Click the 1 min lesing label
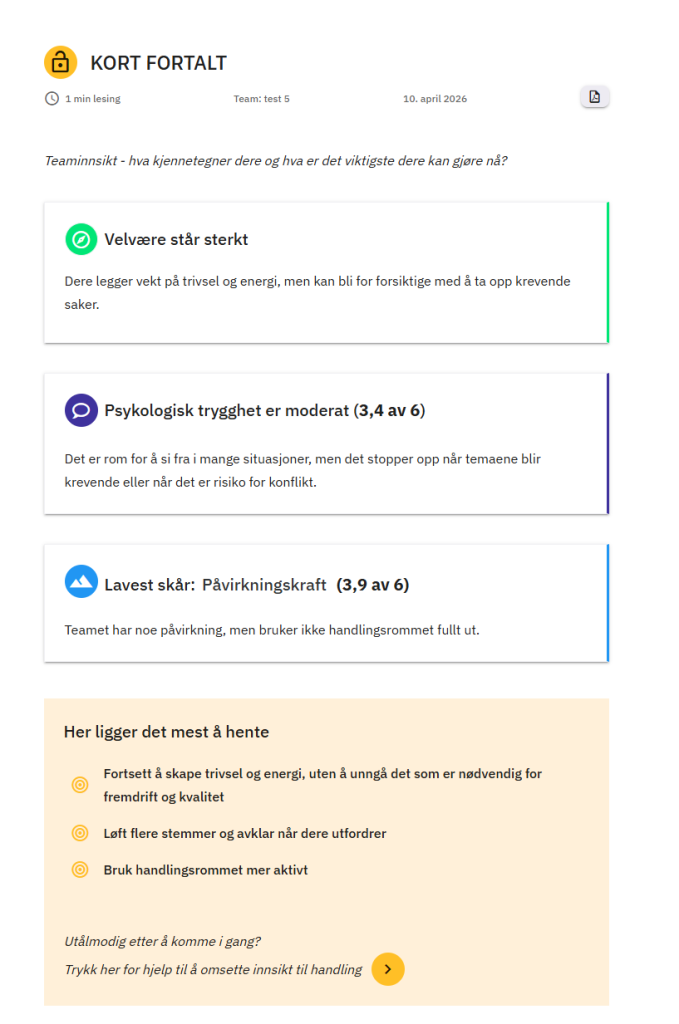Image resolution: width=679 pixels, height=1024 pixels. tap(93, 99)
